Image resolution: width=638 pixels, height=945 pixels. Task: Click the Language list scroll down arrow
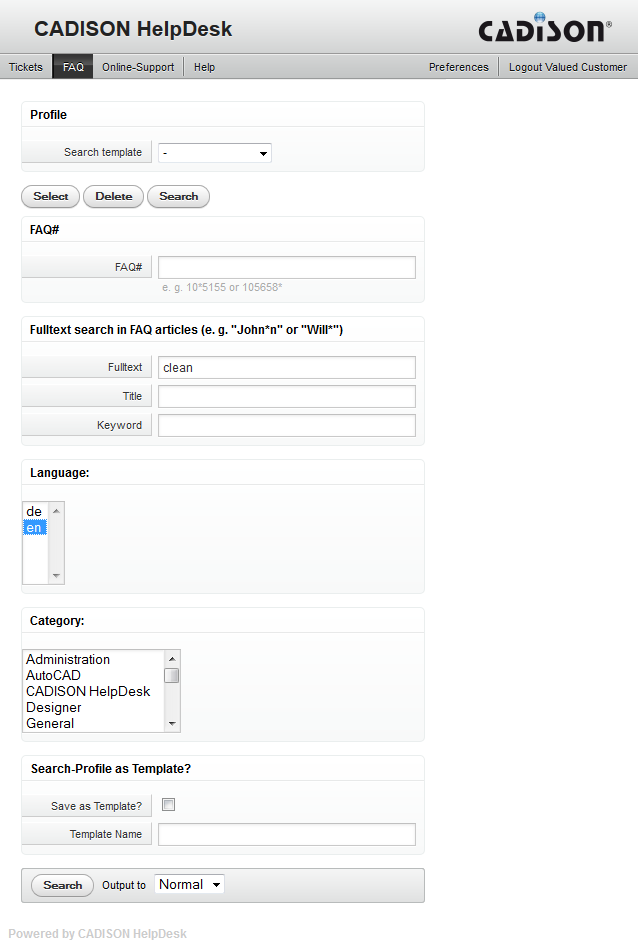coord(56,576)
